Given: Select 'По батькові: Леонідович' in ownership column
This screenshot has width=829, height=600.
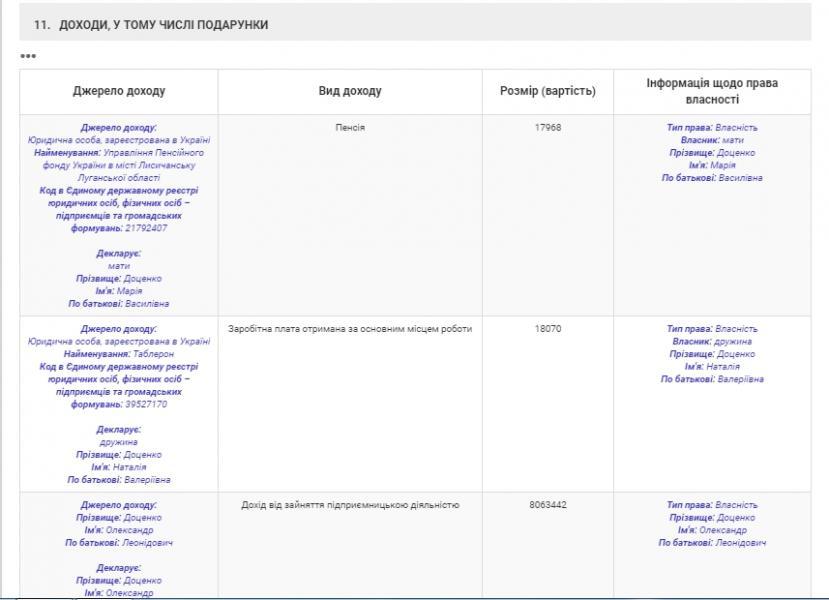Looking at the screenshot, I should click(711, 543).
